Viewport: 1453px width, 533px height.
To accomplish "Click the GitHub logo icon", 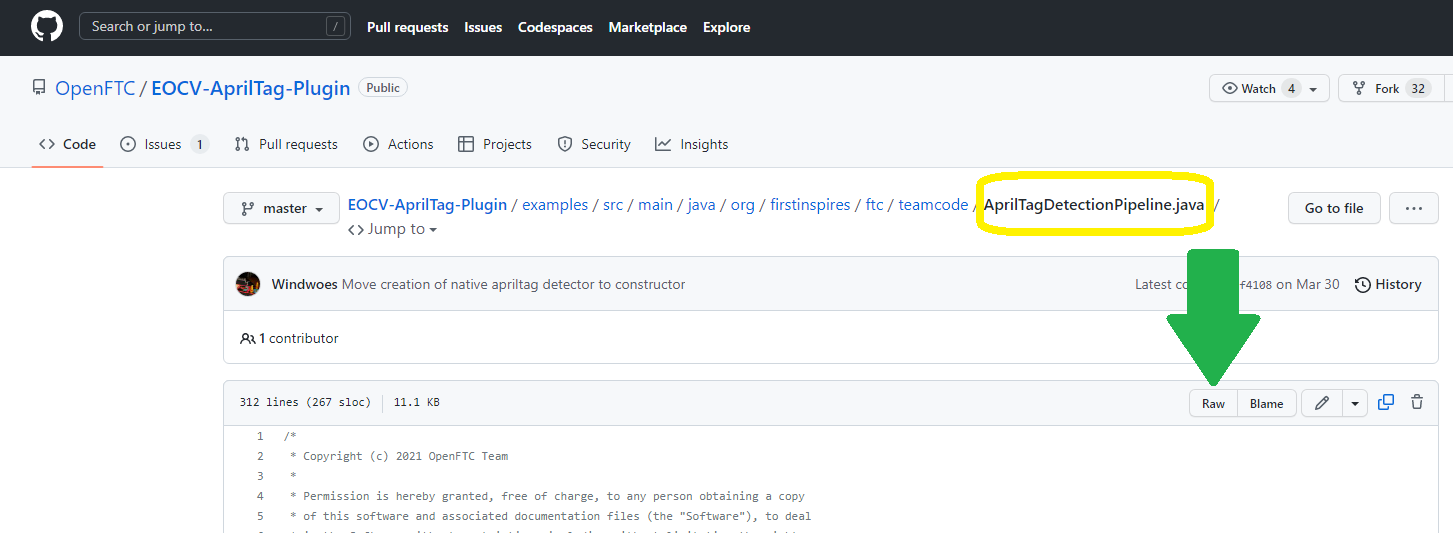I will click(x=47, y=27).
